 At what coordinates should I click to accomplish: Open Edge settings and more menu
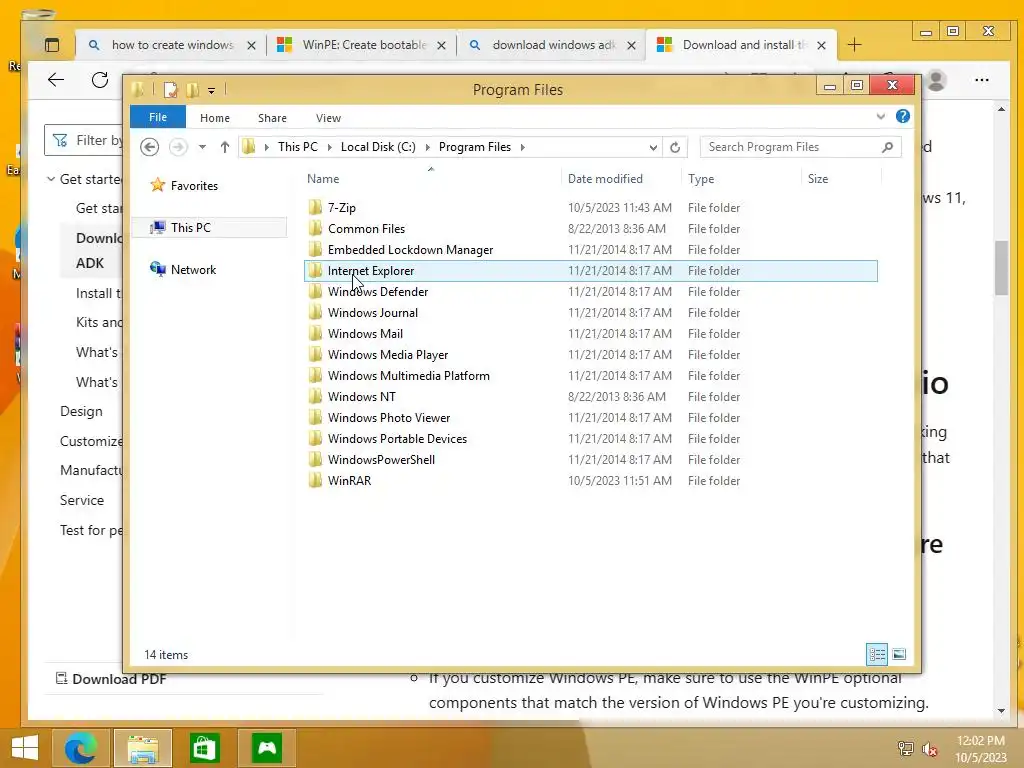pyautogui.click(x=982, y=80)
